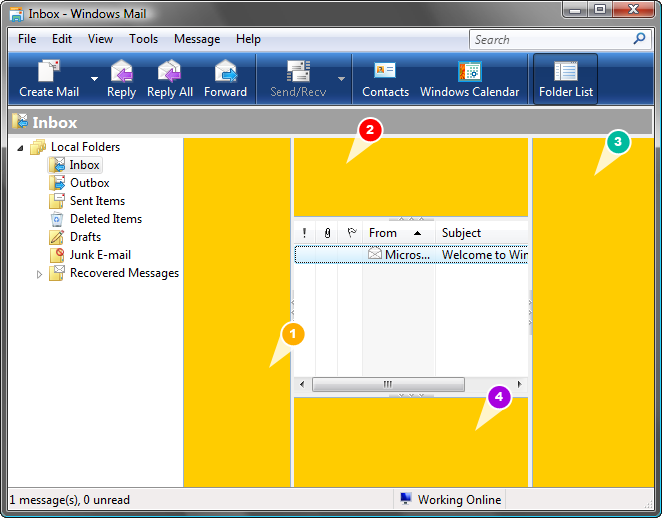The height and width of the screenshot is (518, 662).
Task: Sort messages by Subject column
Action: pyautogui.click(x=482, y=233)
